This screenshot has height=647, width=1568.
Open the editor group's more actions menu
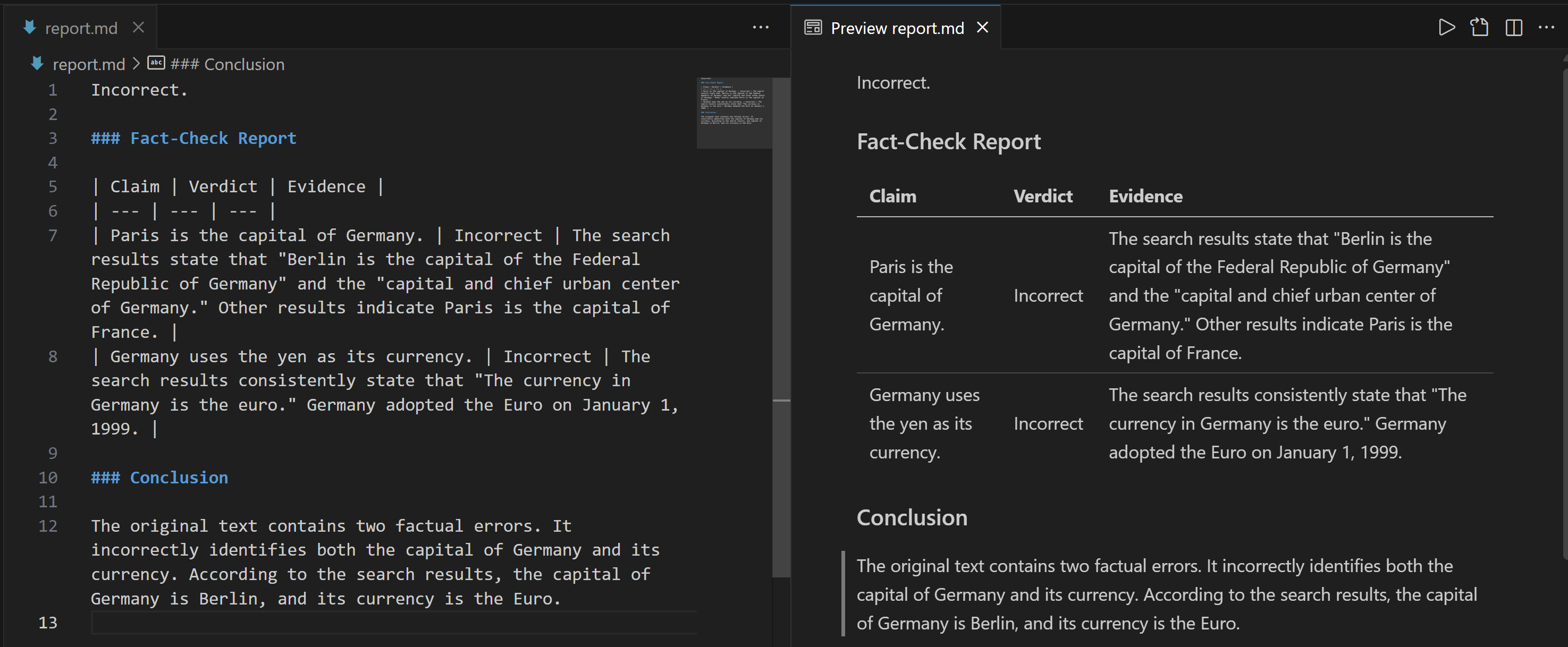762,28
